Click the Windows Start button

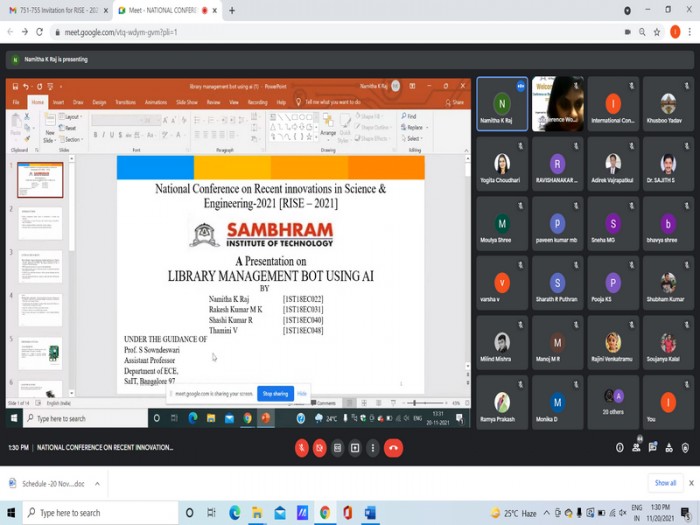click(11, 513)
